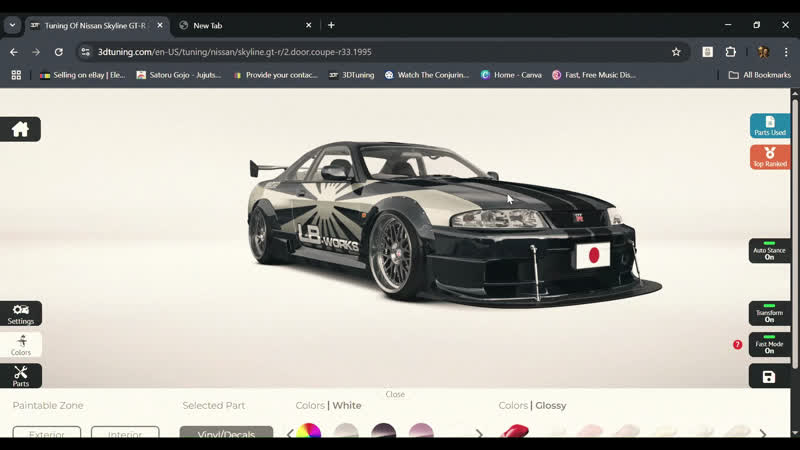The width and height of the screenshot is (800, 450).
Task: Toggle Transform mode off
Action: coord(769,313)
